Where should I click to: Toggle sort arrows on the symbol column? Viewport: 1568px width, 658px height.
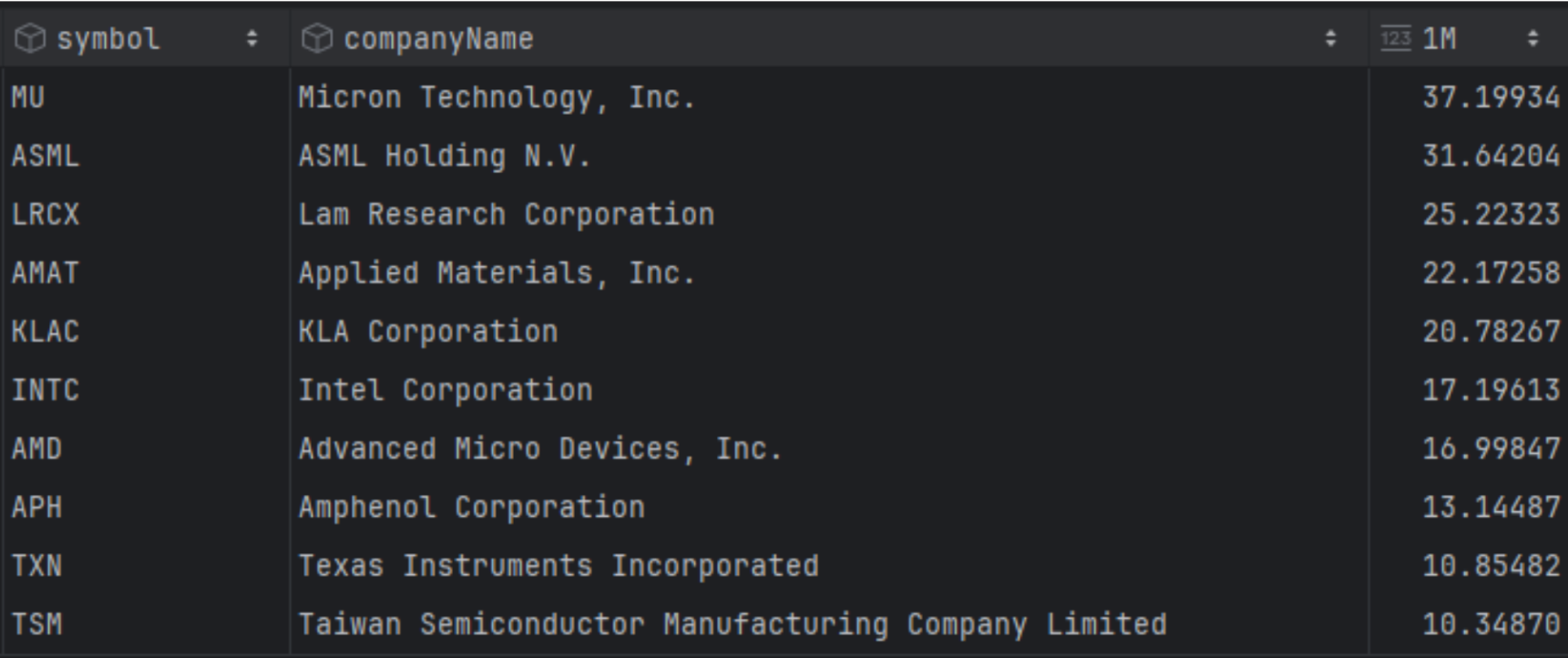tap(251, 39)
